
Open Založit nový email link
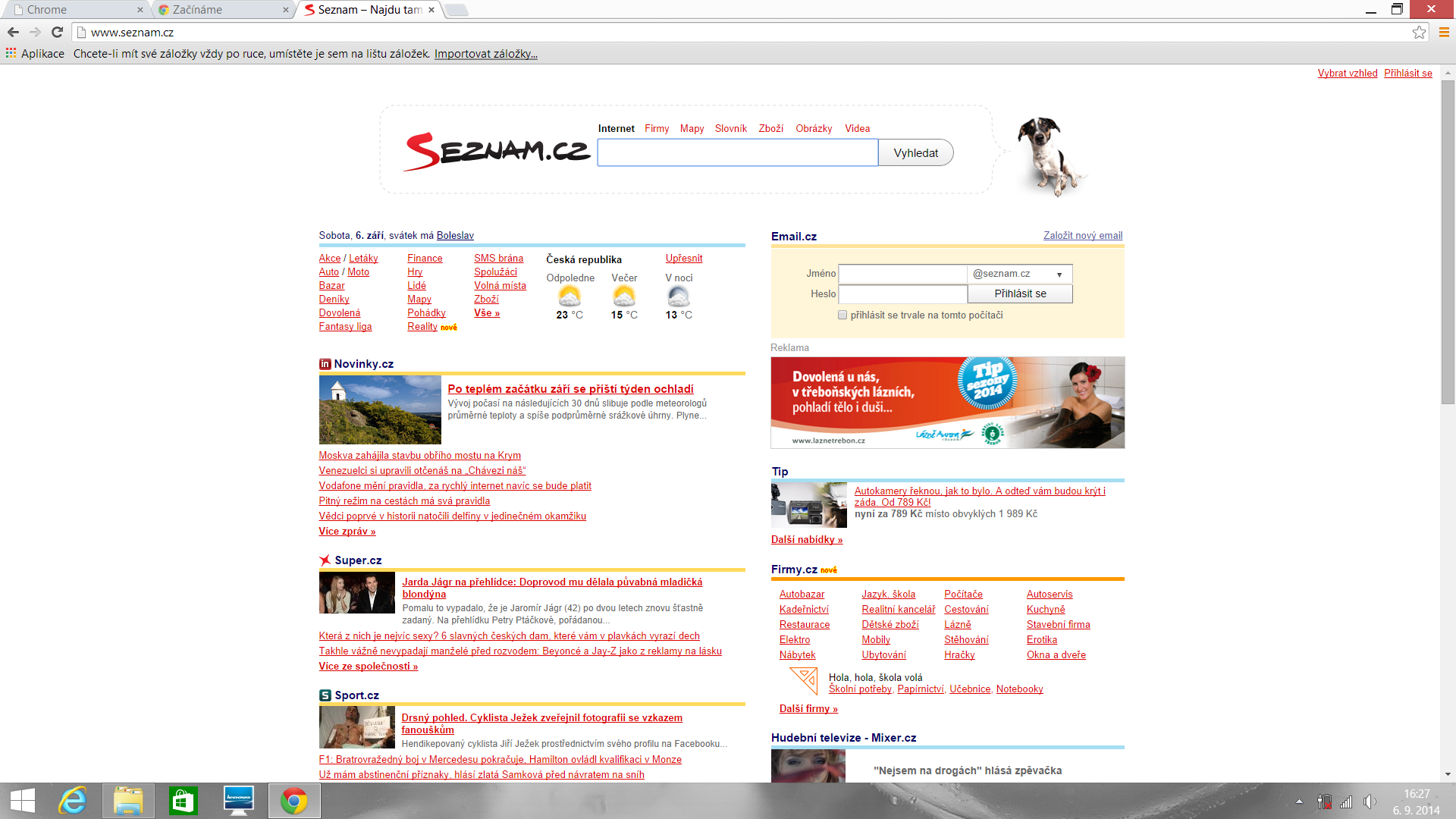(x=1083, y=236)
